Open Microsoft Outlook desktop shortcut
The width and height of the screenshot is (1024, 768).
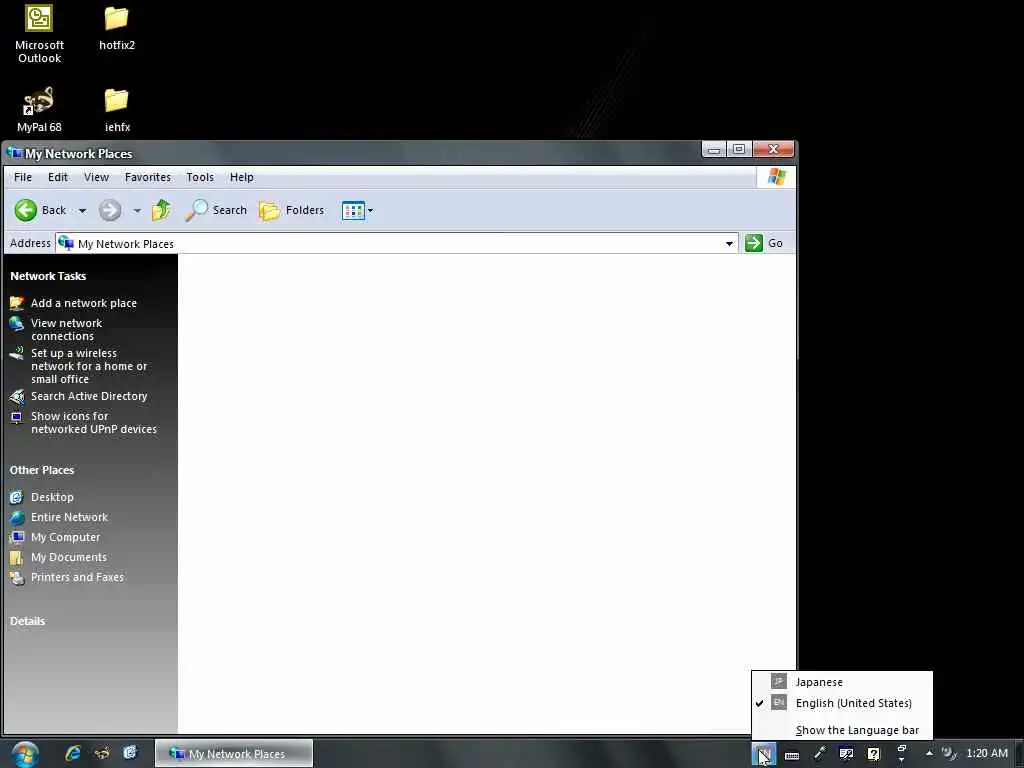[x=39, y=34]
